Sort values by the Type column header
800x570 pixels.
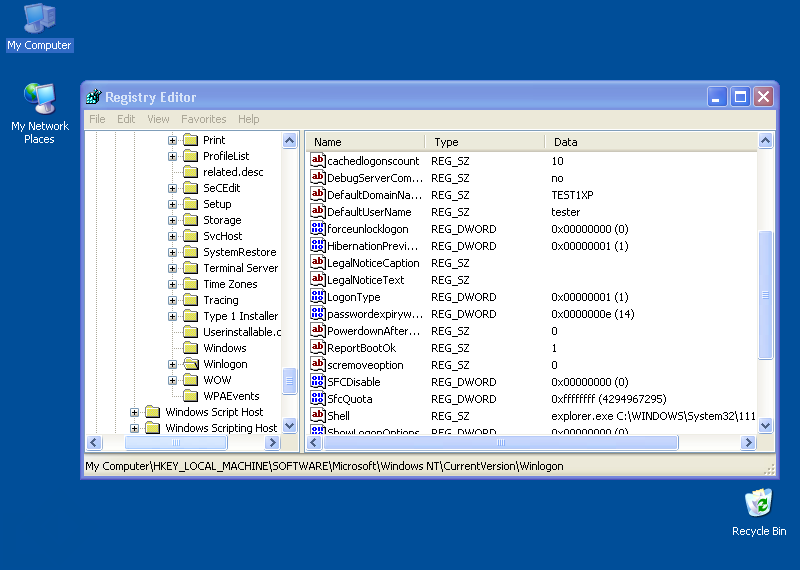485,142
